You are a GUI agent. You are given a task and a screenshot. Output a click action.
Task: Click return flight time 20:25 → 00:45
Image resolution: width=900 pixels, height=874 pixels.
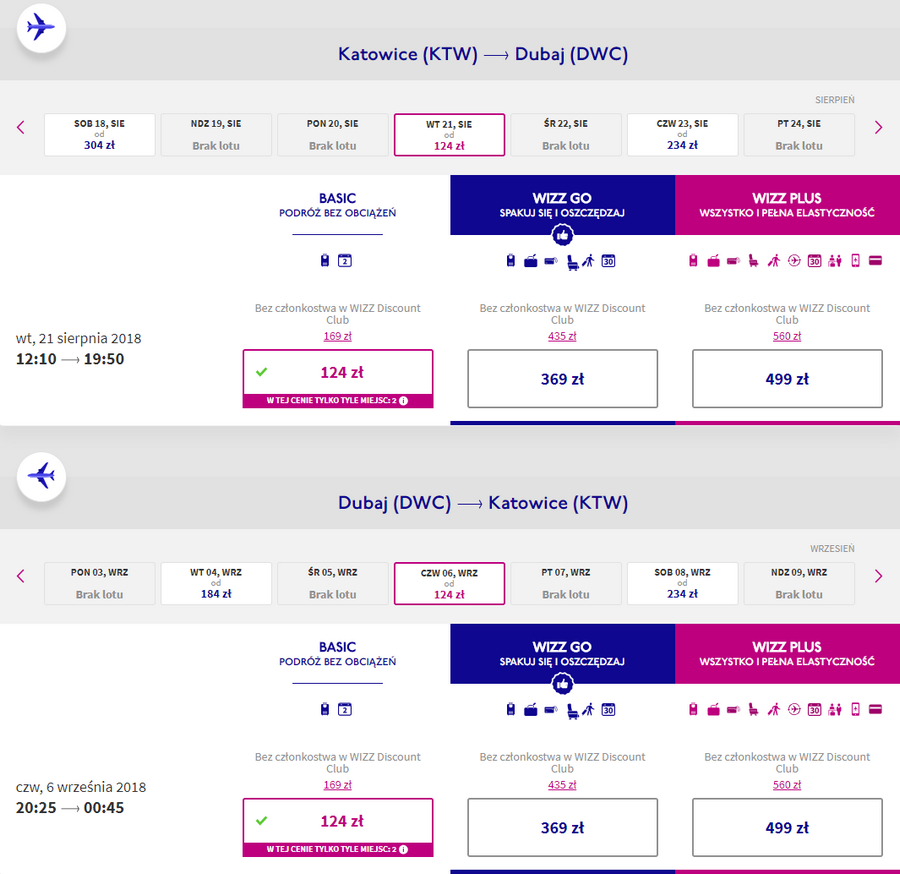pos(70,808)
